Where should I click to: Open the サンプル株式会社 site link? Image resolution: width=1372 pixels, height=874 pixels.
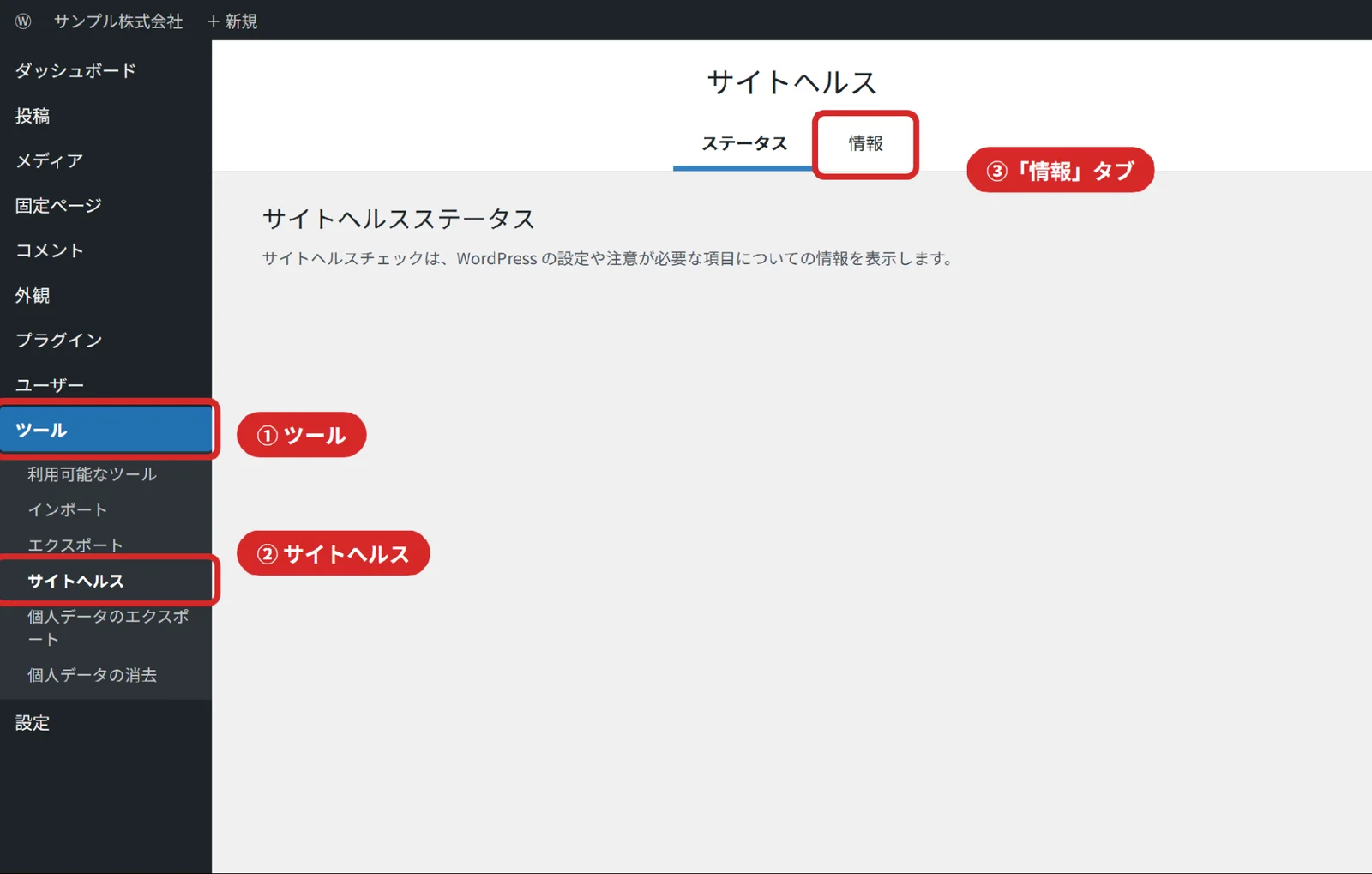click(x=118, y=21)
